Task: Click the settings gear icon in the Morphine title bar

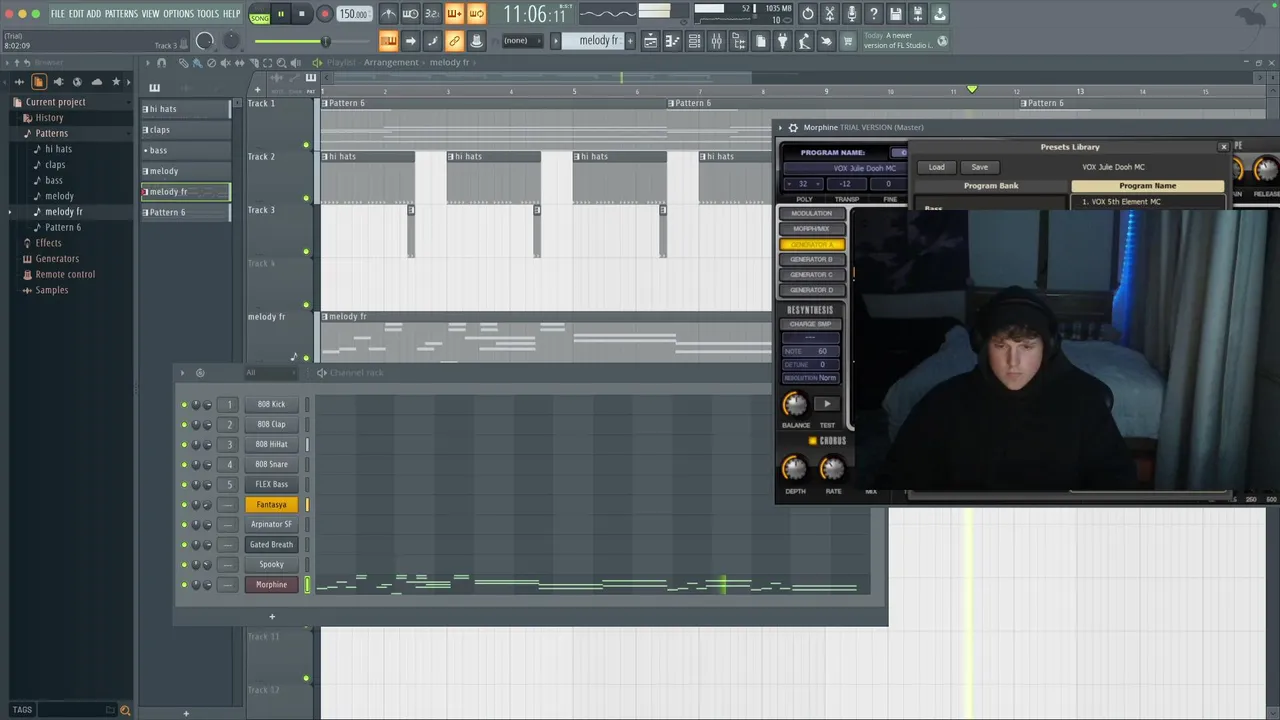Action: (x=793, y=127)
